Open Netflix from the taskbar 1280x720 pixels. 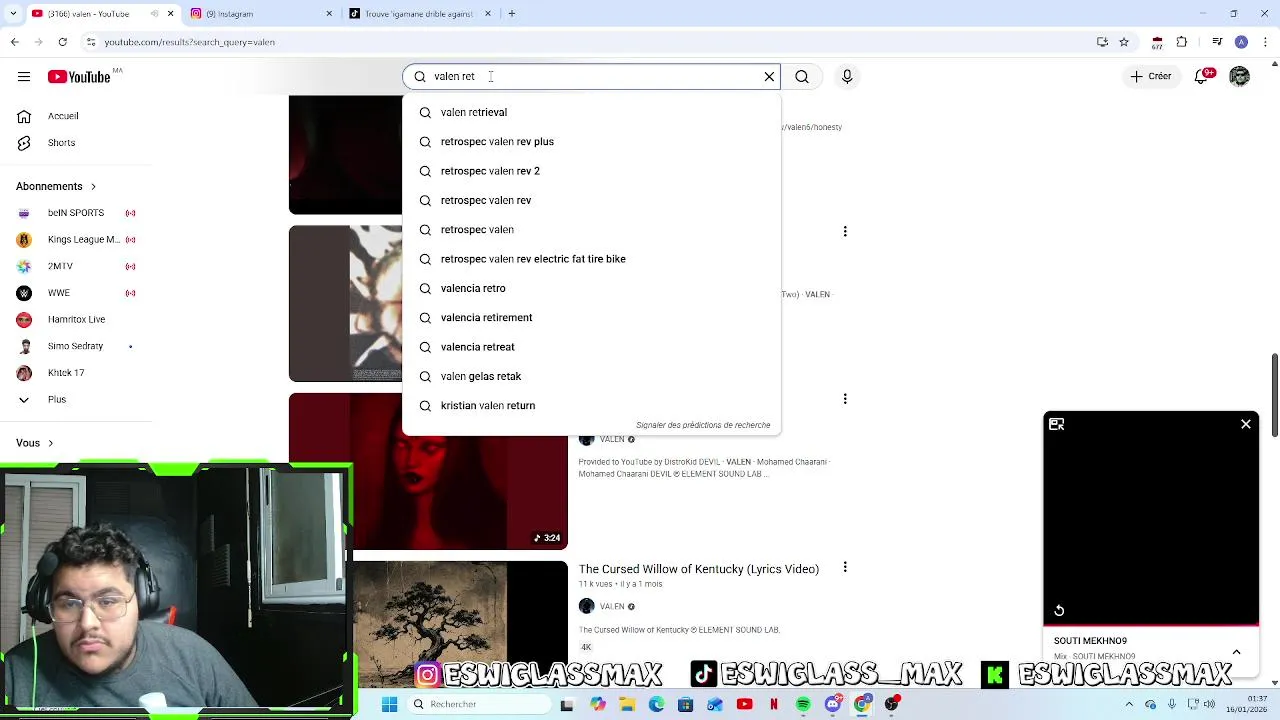coord(774,704)
